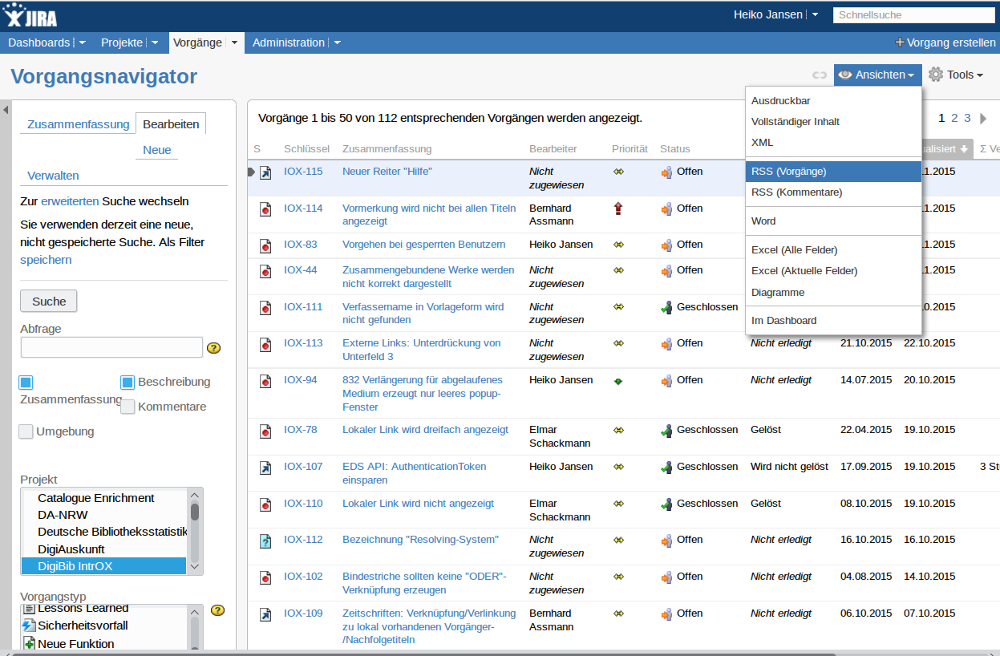Select Excel (Alle Felder) export option
The width and height of the screenshot is (1000, 656).
click(x=794, y=250)
